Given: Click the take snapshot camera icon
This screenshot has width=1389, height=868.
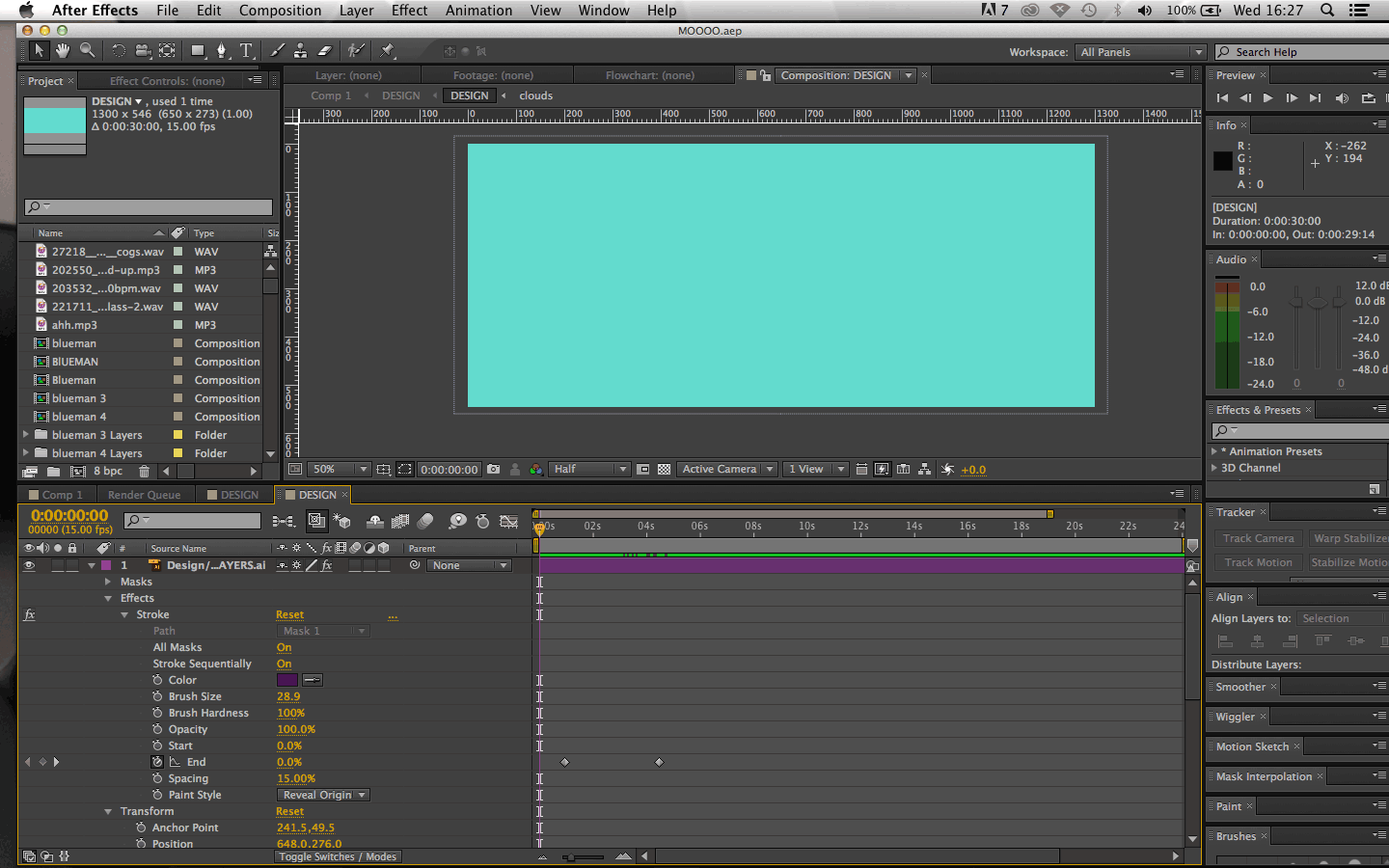Looking at the screenshot, I should coord(494,470).
